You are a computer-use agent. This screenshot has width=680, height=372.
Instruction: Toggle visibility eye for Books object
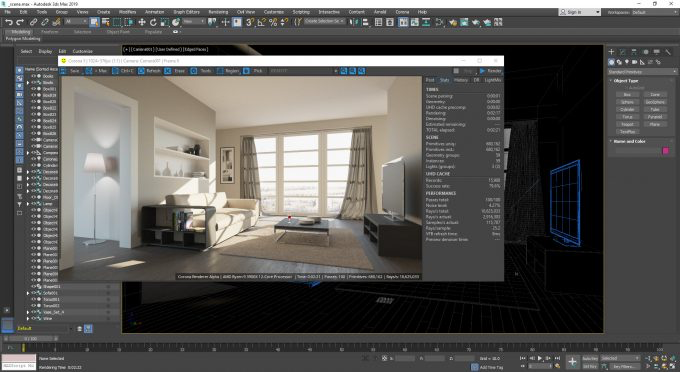pos(33,76)
